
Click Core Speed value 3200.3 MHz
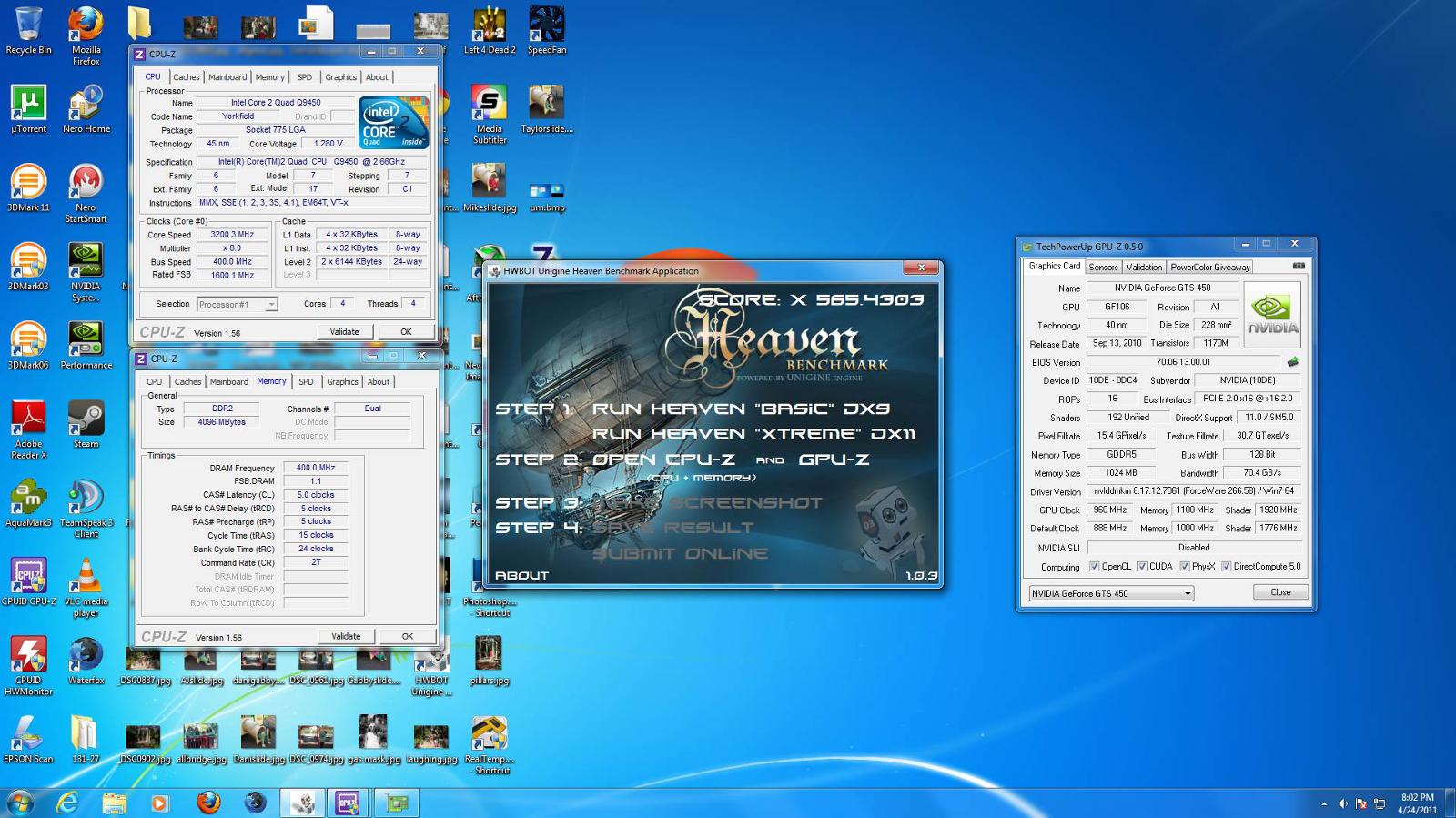pyautogui.click(x=233, y=235)
